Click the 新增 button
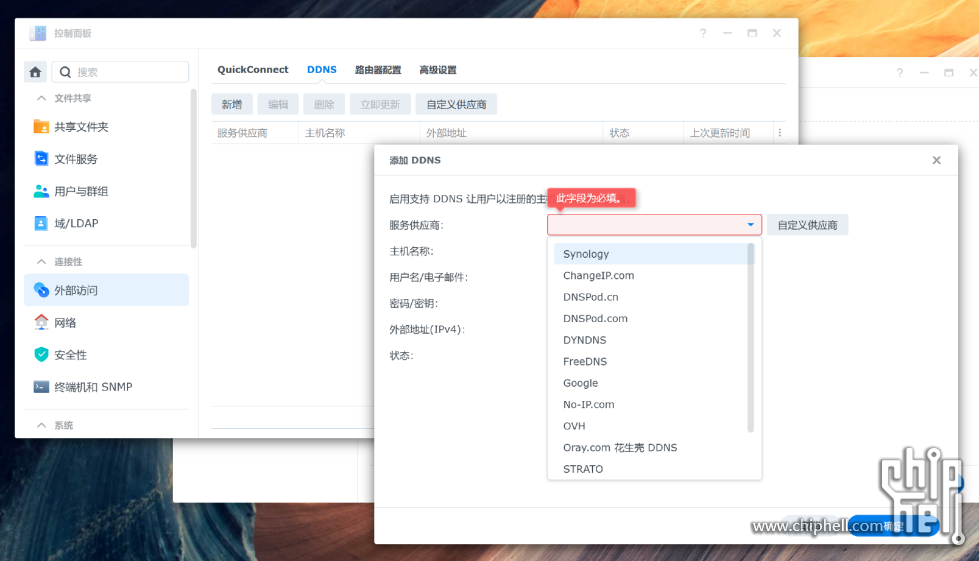Screen dimensions: 979x561 232,104
